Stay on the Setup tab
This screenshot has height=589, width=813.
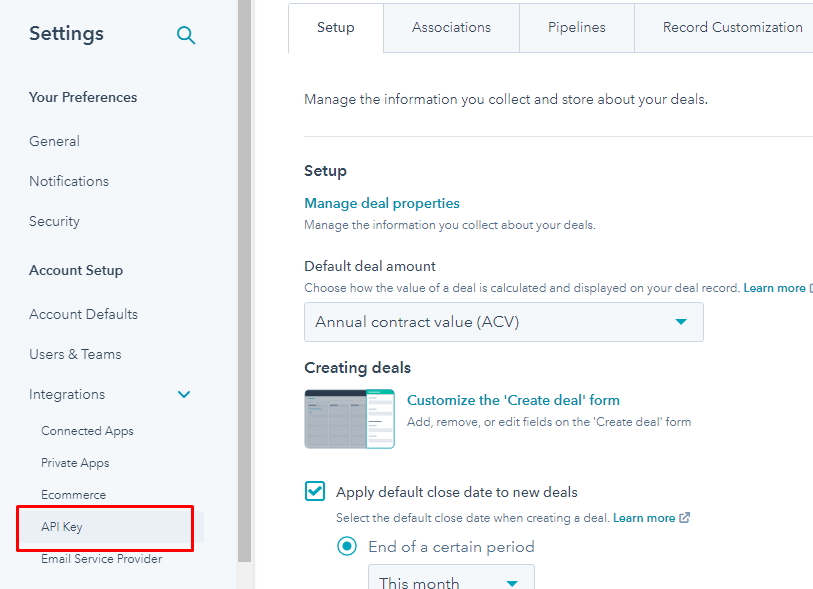click(335, 29)
